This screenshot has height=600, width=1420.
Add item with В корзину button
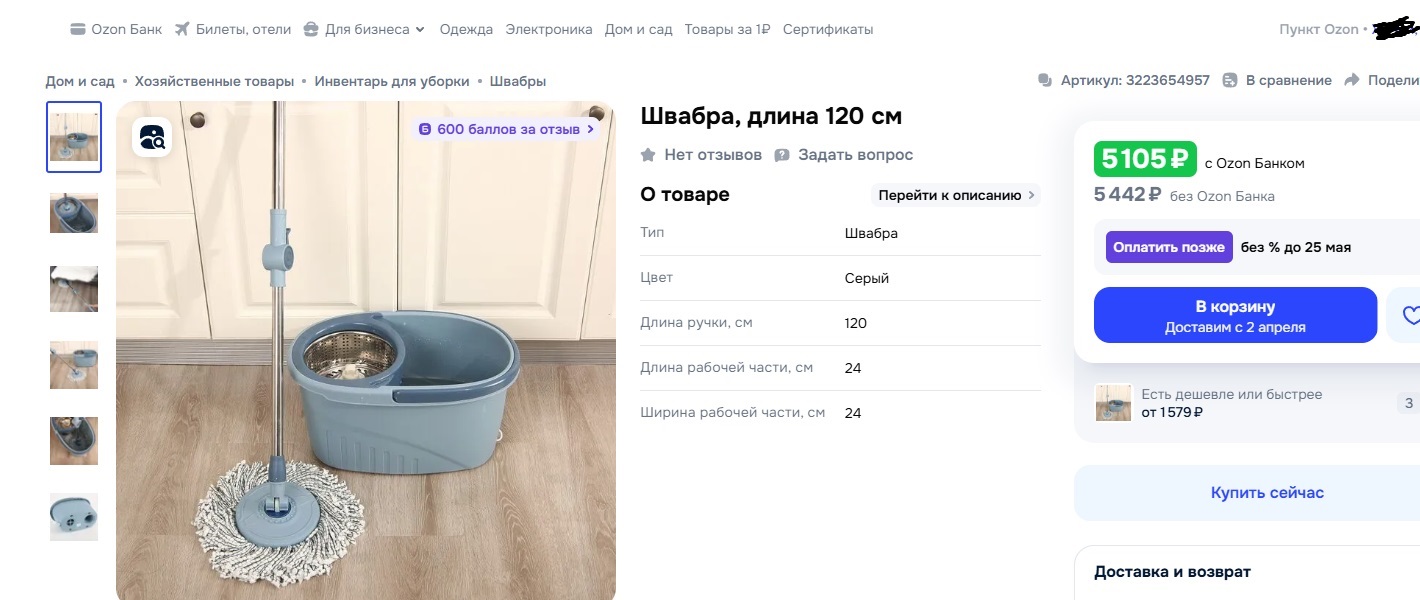[x=1235, y=315]
